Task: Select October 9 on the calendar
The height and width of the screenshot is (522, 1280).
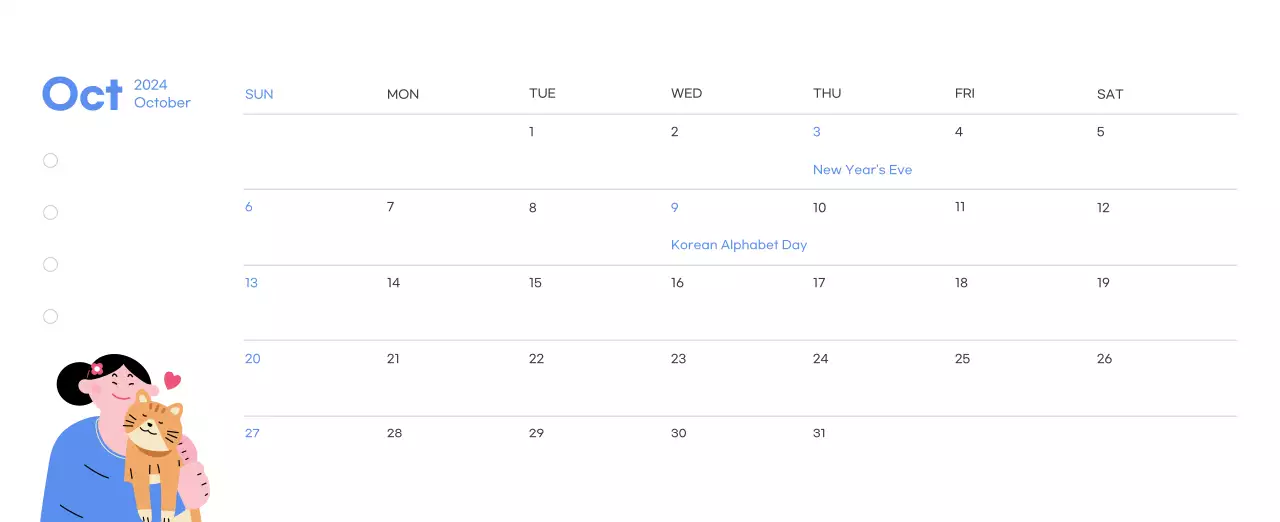Action: coord(675,208)
